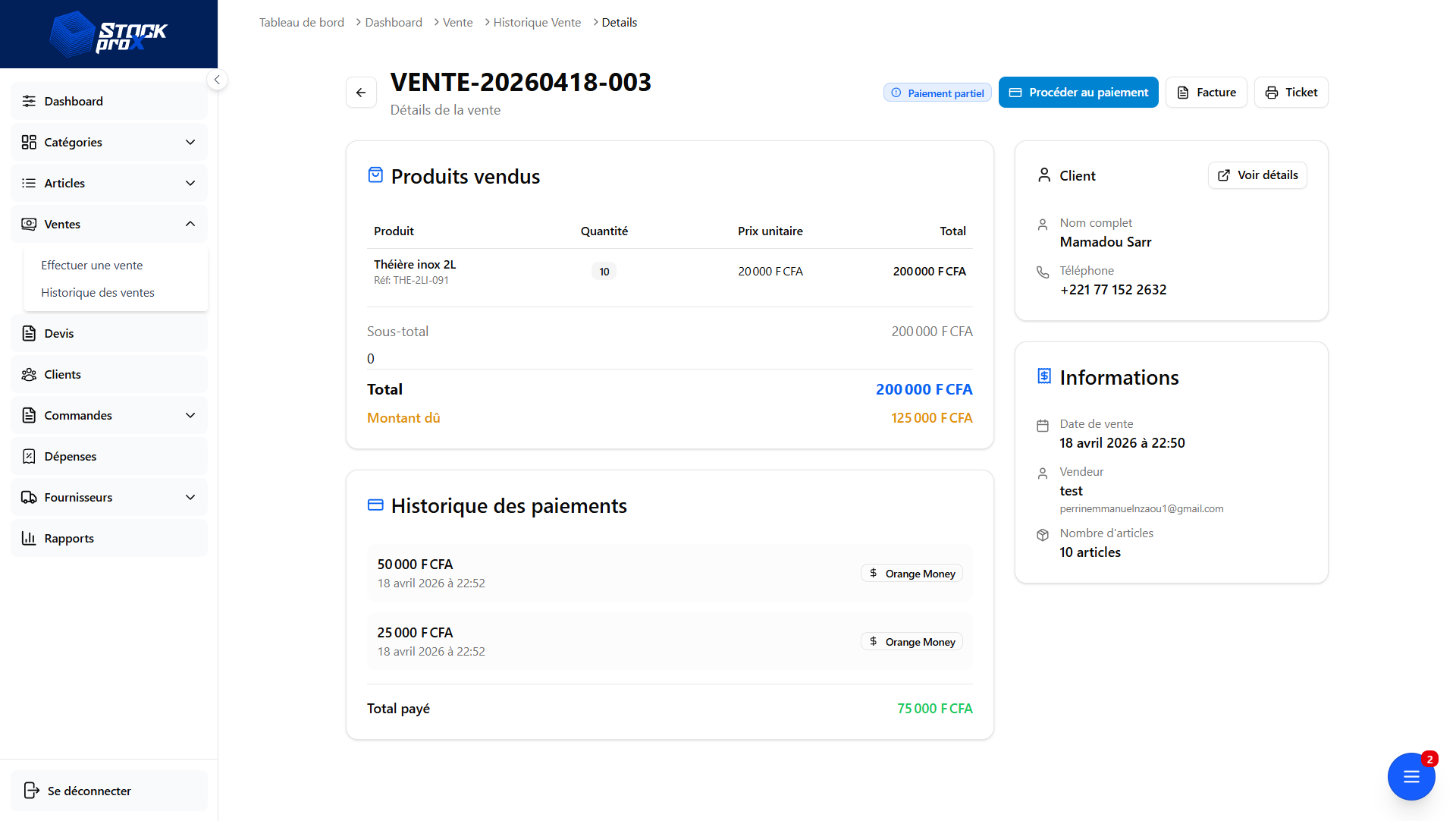
Task: Collapse the sidebar with the chevron button
Action: coord(217,80)
